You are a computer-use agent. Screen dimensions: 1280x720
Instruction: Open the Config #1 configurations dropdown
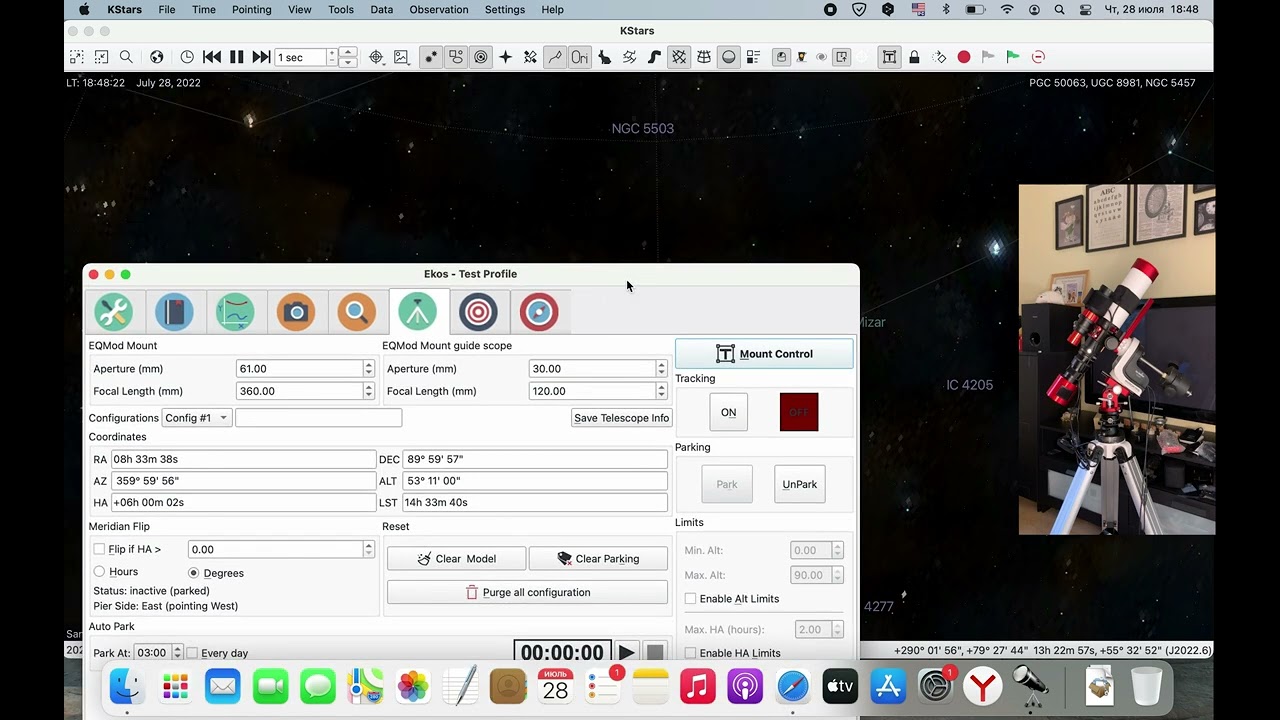tap(196, 418)
